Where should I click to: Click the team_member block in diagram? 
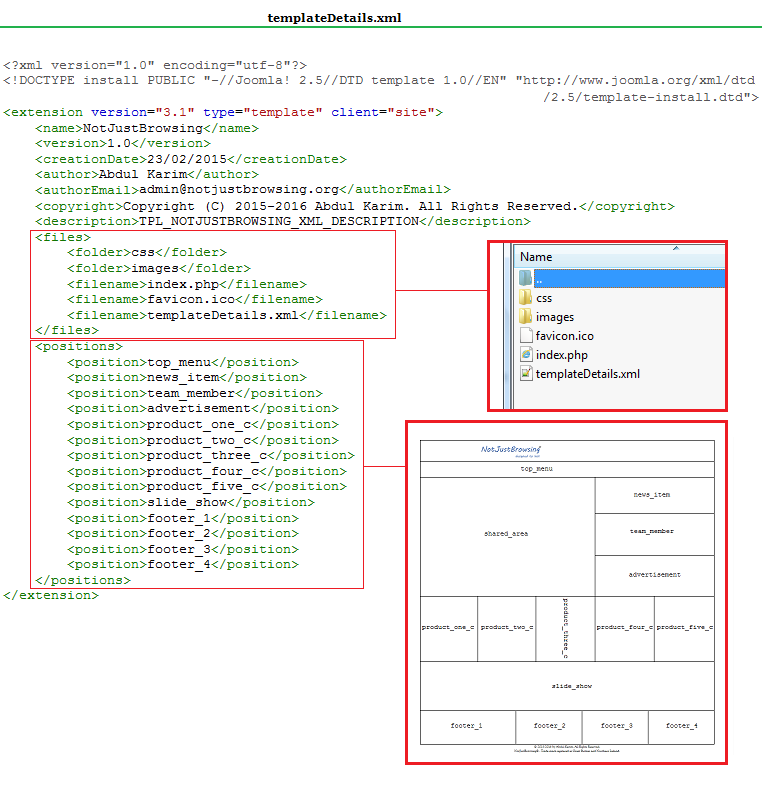[652, 532]
